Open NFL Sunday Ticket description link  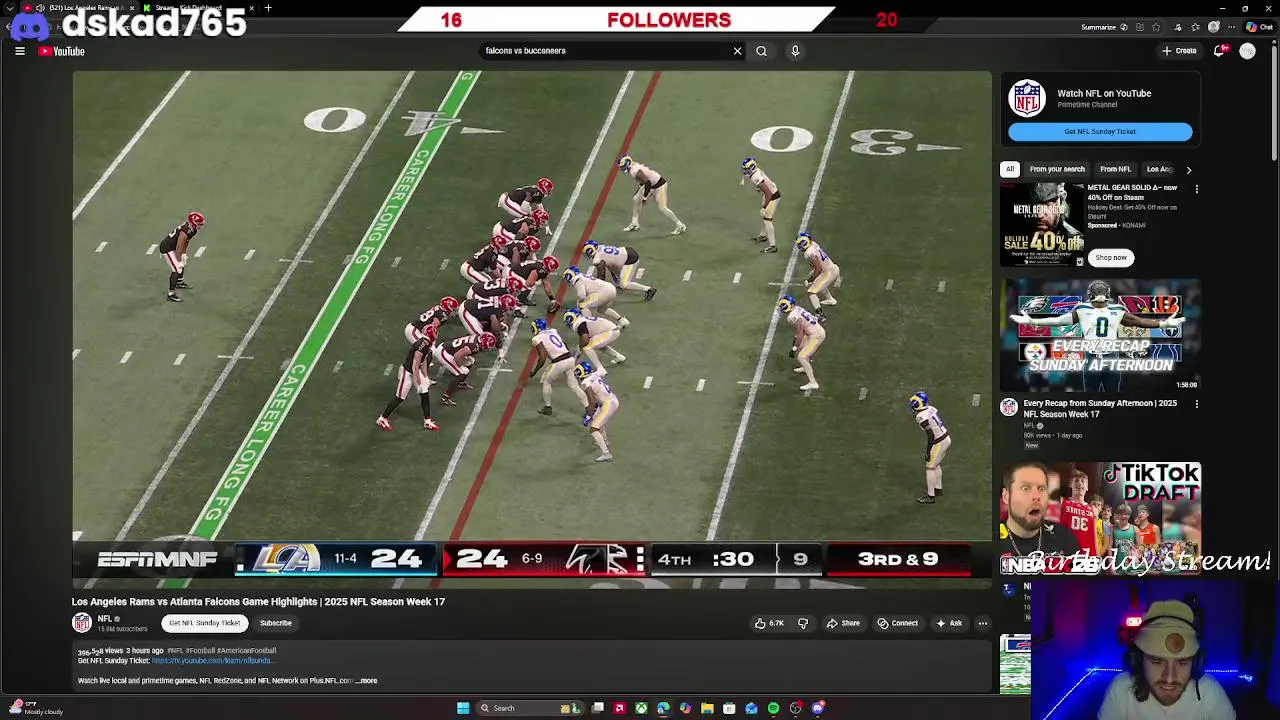(x=212, y=661)
